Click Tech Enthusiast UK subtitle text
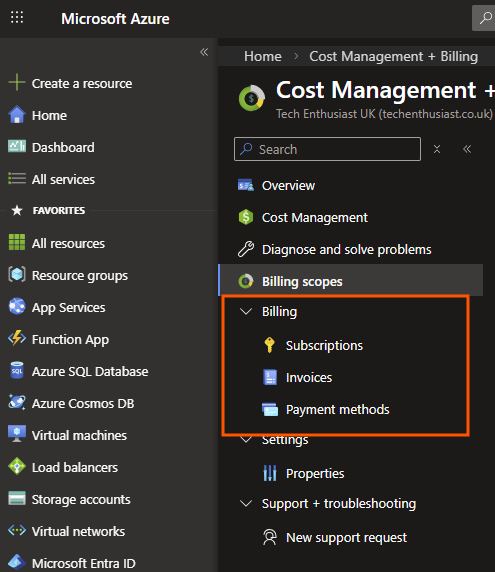The height and width of the screenshot is (572, 495). click(x=384, y=114)
